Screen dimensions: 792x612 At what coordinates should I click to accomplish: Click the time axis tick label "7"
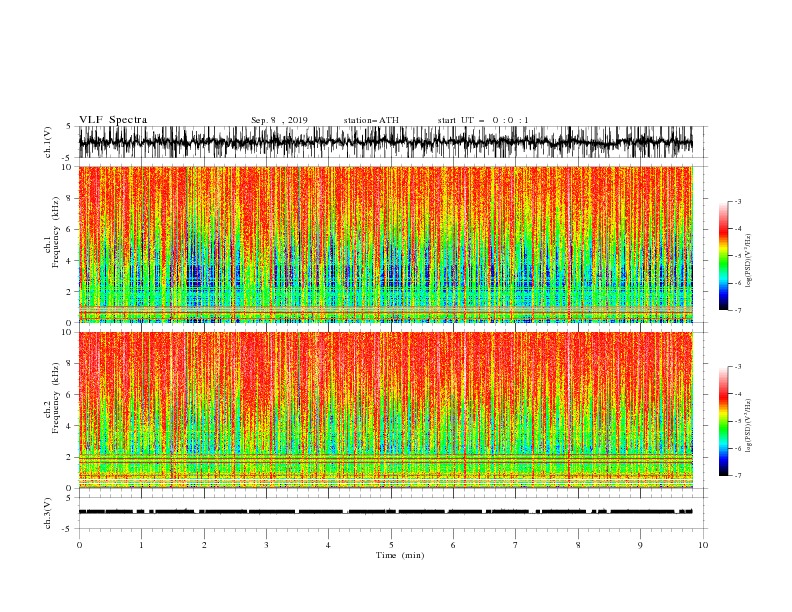tap(516, 545)
